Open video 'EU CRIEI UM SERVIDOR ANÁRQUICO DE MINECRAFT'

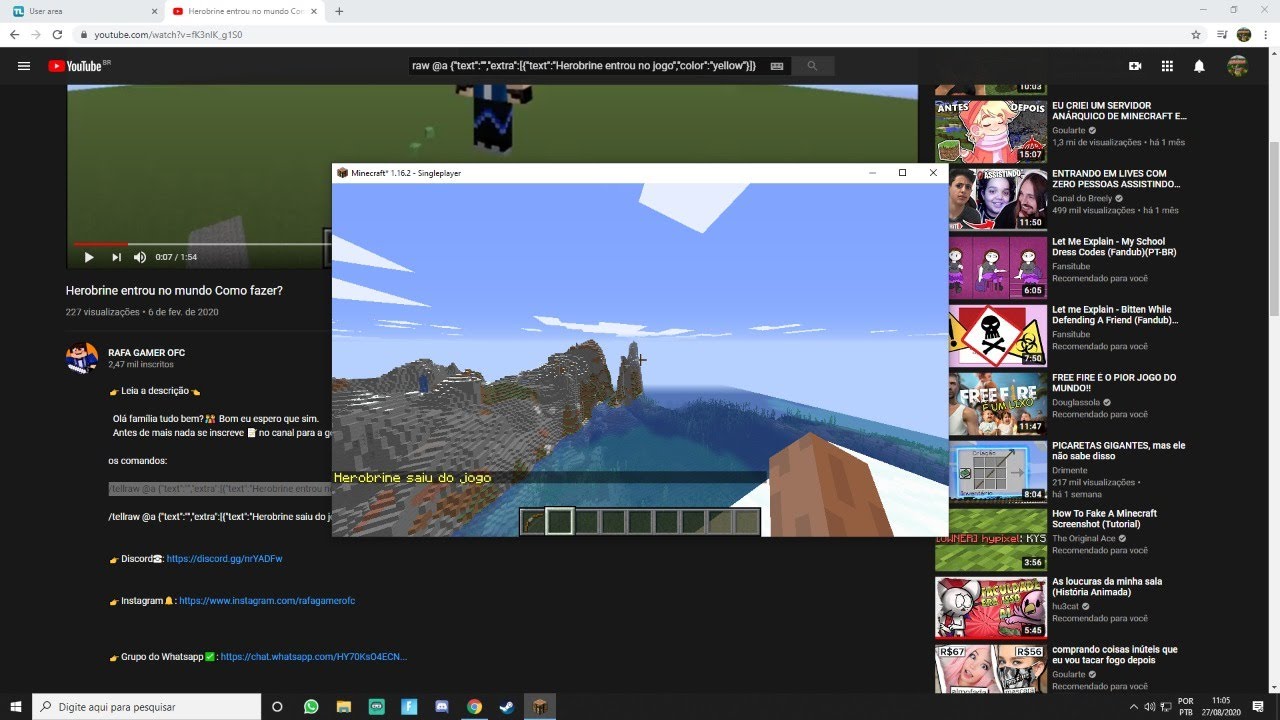(x=1119, y=111)
